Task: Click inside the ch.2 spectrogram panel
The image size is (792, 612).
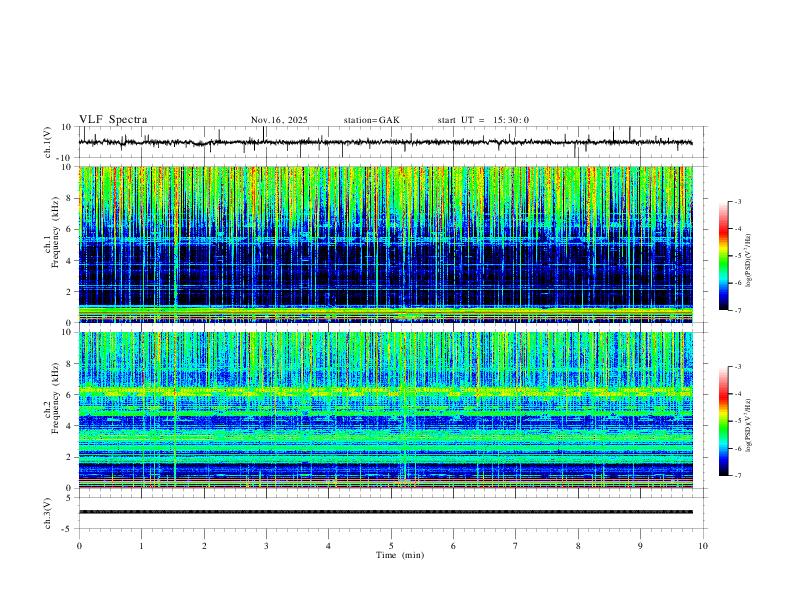Action: [386, 410]
